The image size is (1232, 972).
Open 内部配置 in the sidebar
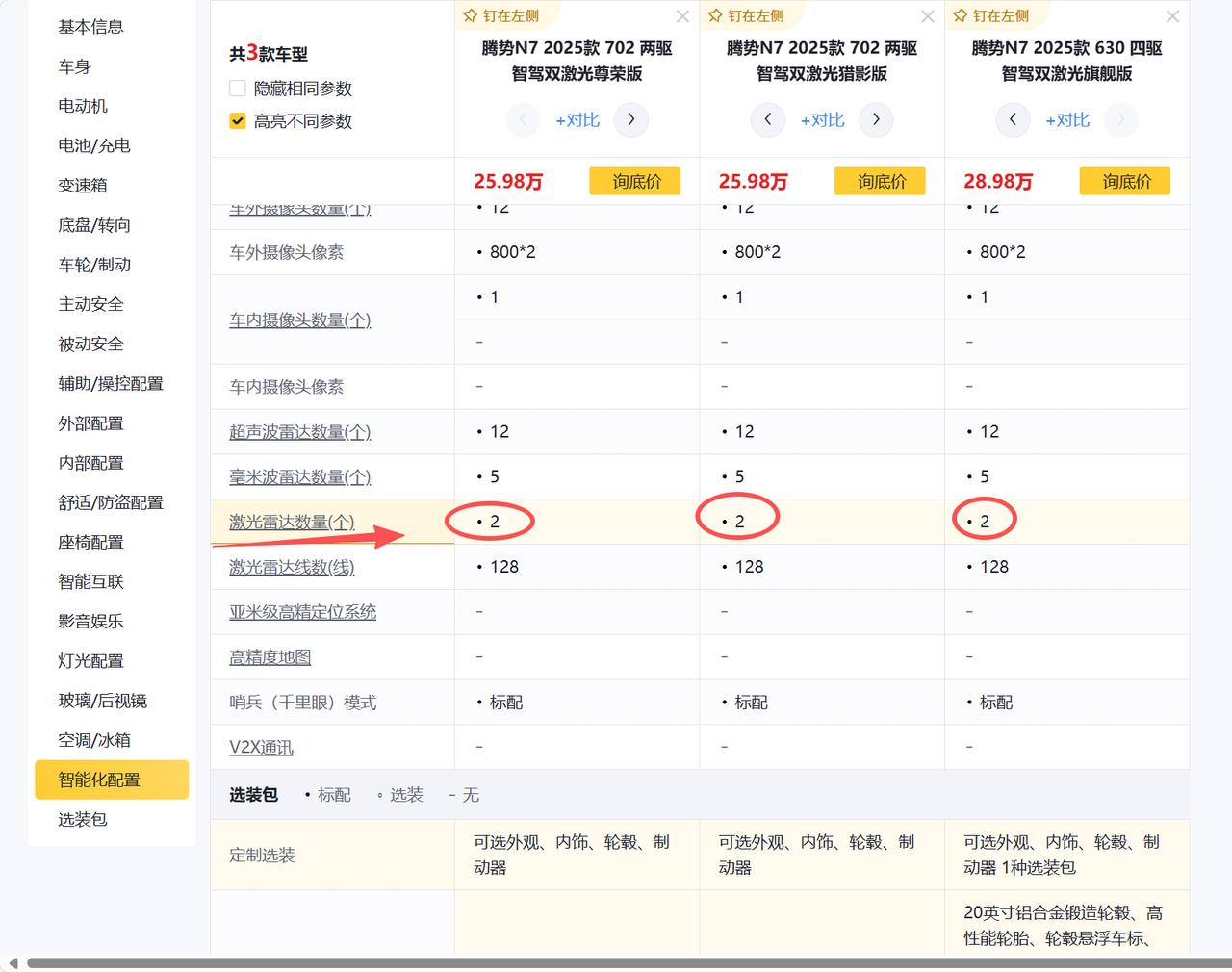click(x=90, y=463)
